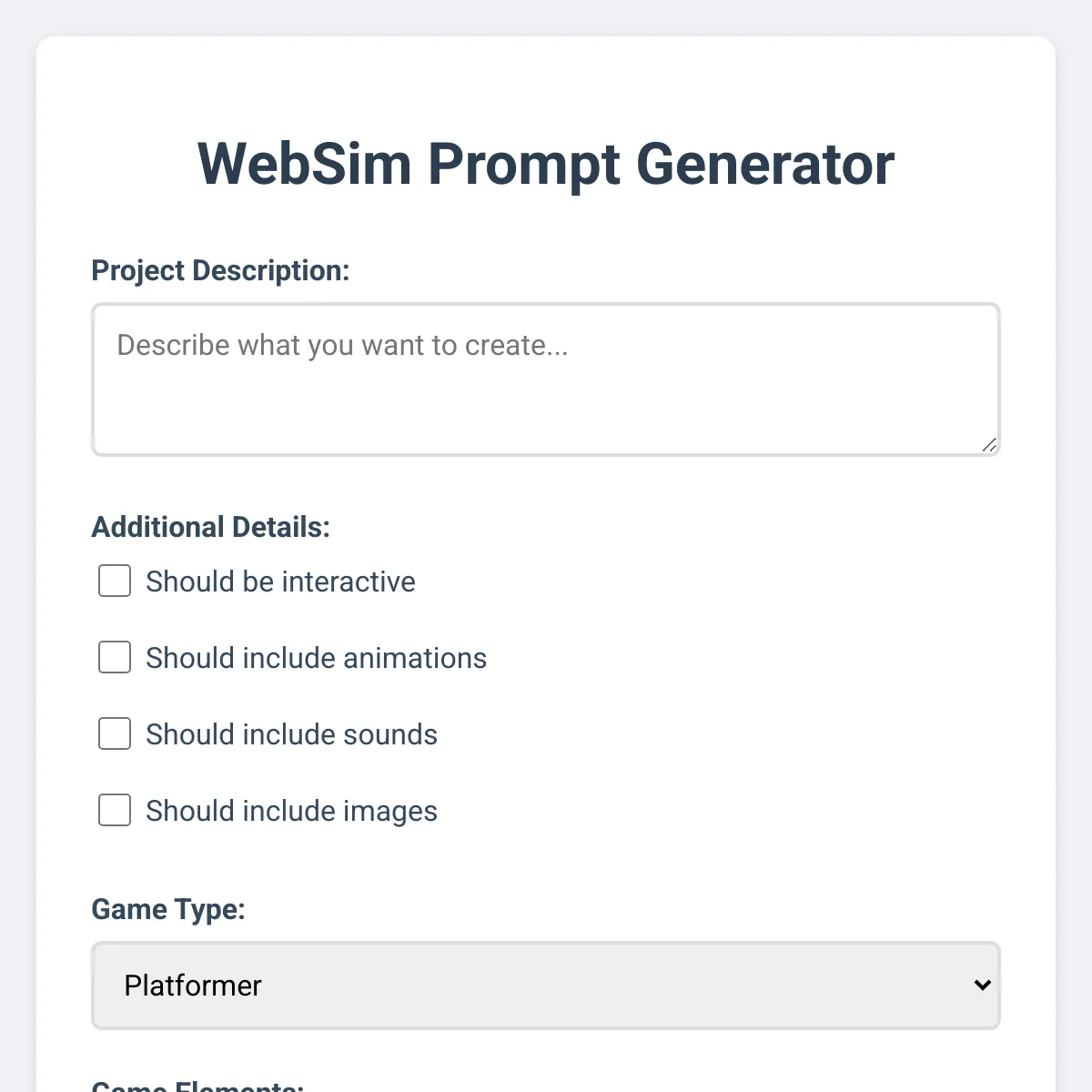Viewport: 1092px width, 1092px height.
Task: Click the textarea resize grip icon
Action: (x=989, y=446)
